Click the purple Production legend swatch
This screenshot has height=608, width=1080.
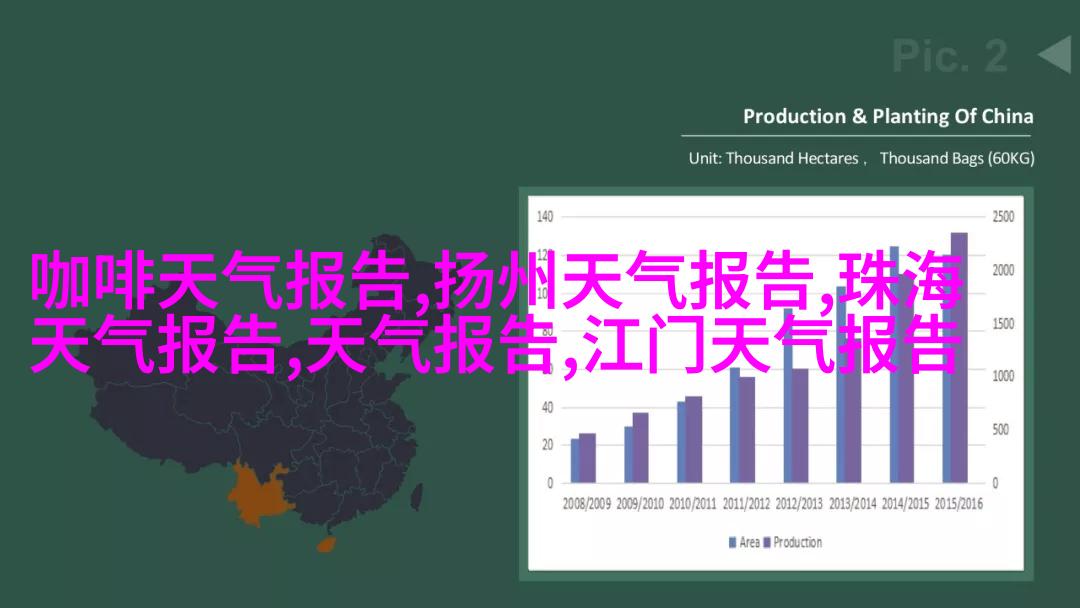tap(767, 543)
